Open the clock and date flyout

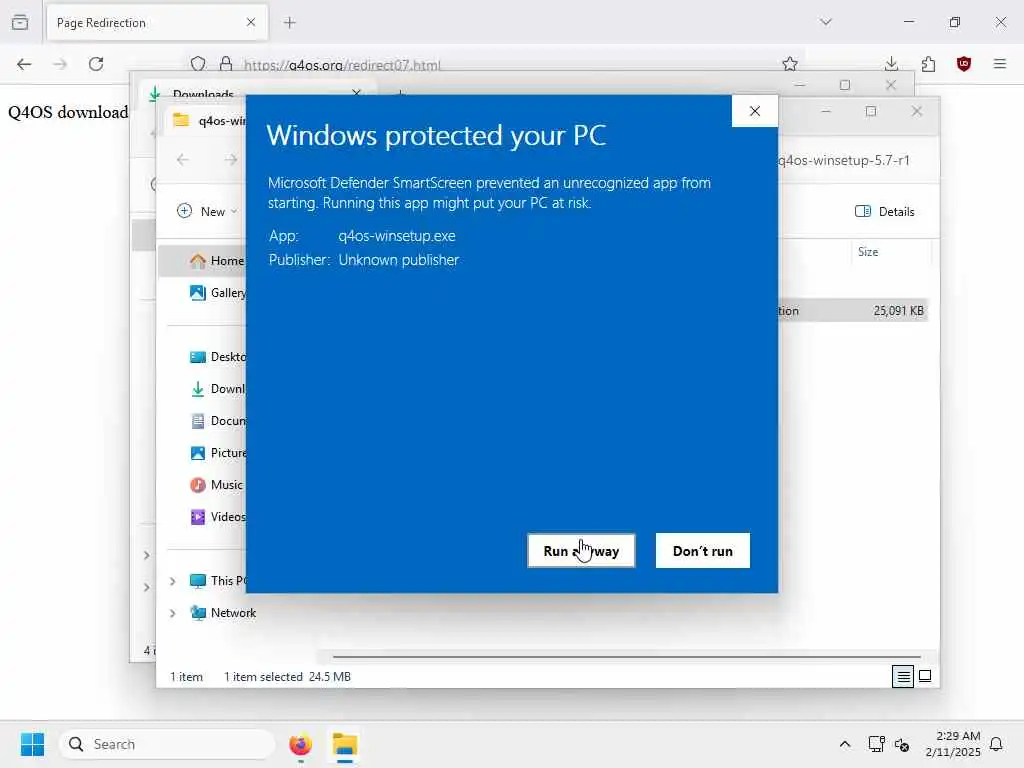click(x=953, y=744)
